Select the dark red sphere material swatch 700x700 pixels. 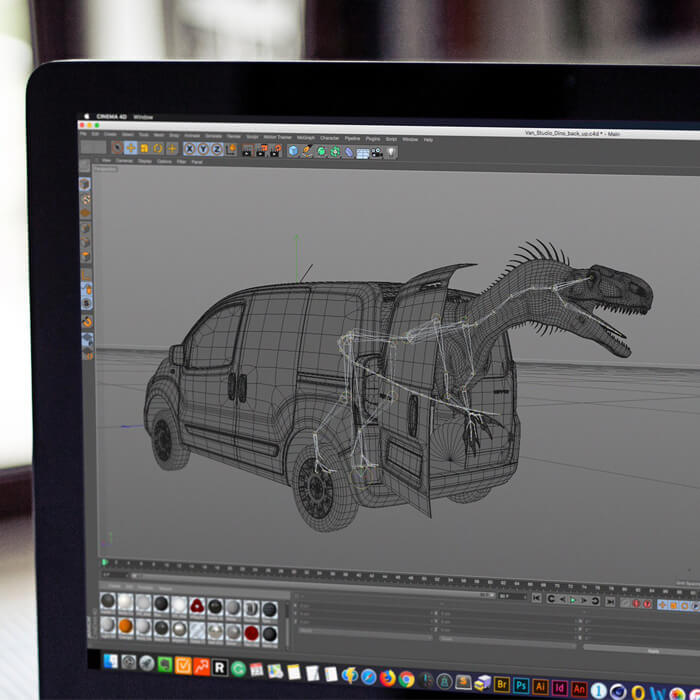[x=251, y=633]
